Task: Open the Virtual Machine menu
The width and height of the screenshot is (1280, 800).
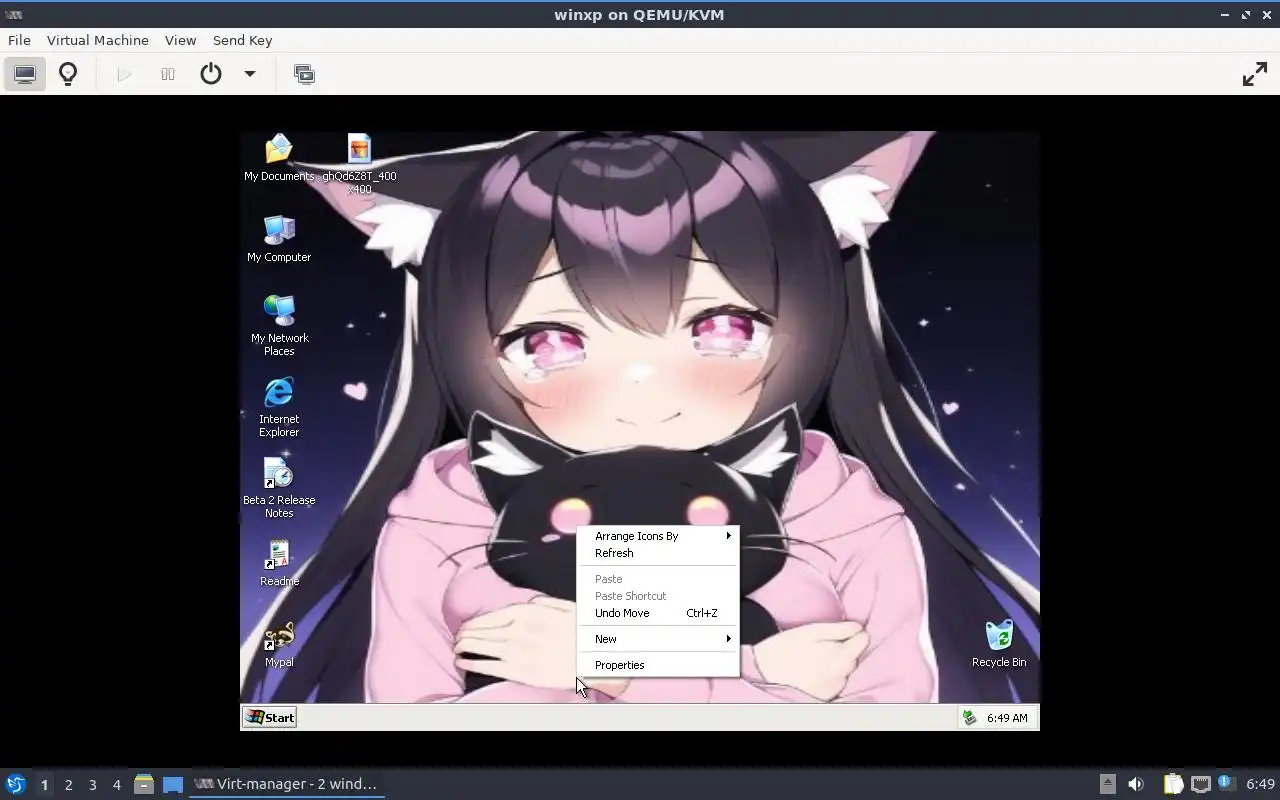Action: click(98, 40)
